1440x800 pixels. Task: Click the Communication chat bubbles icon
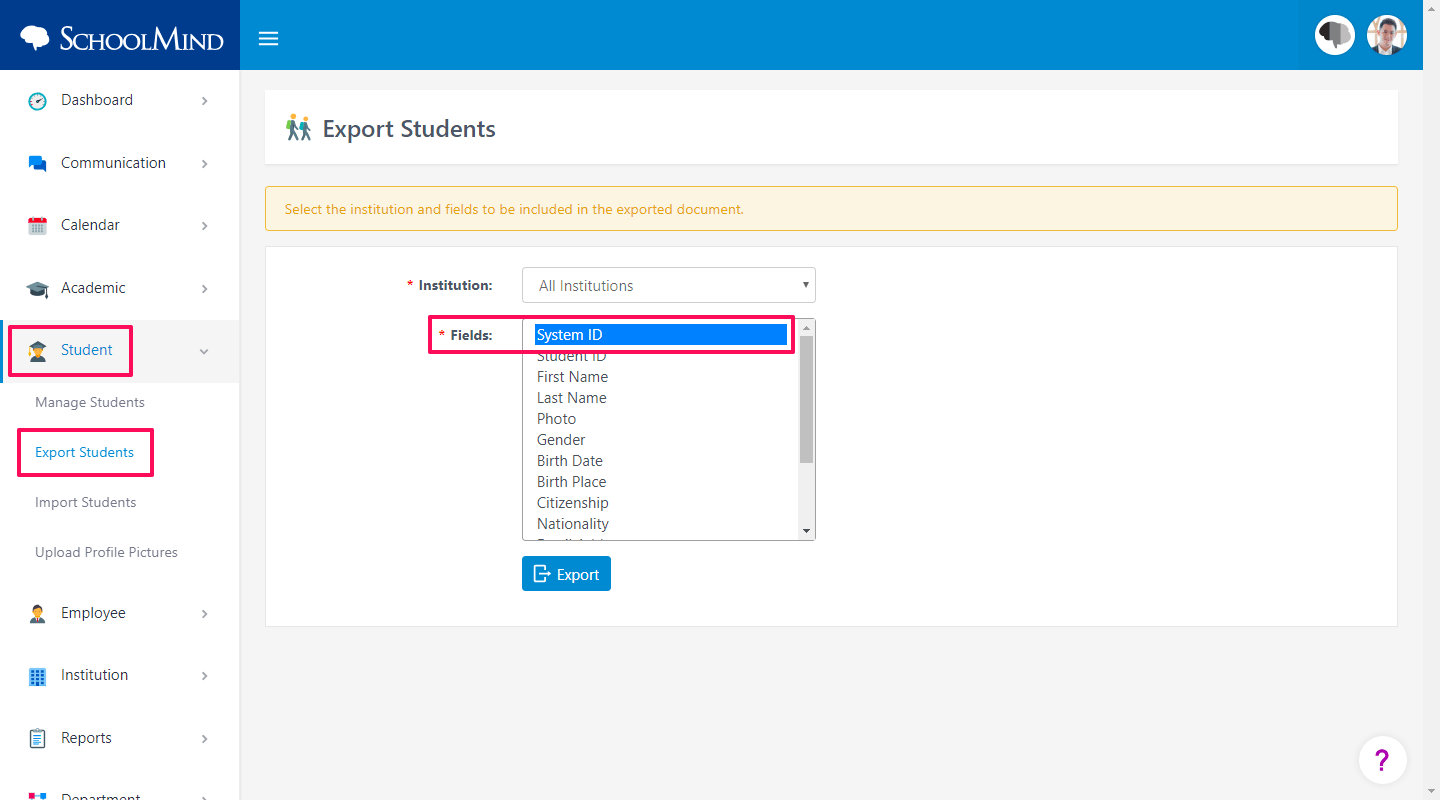[37, 164]
